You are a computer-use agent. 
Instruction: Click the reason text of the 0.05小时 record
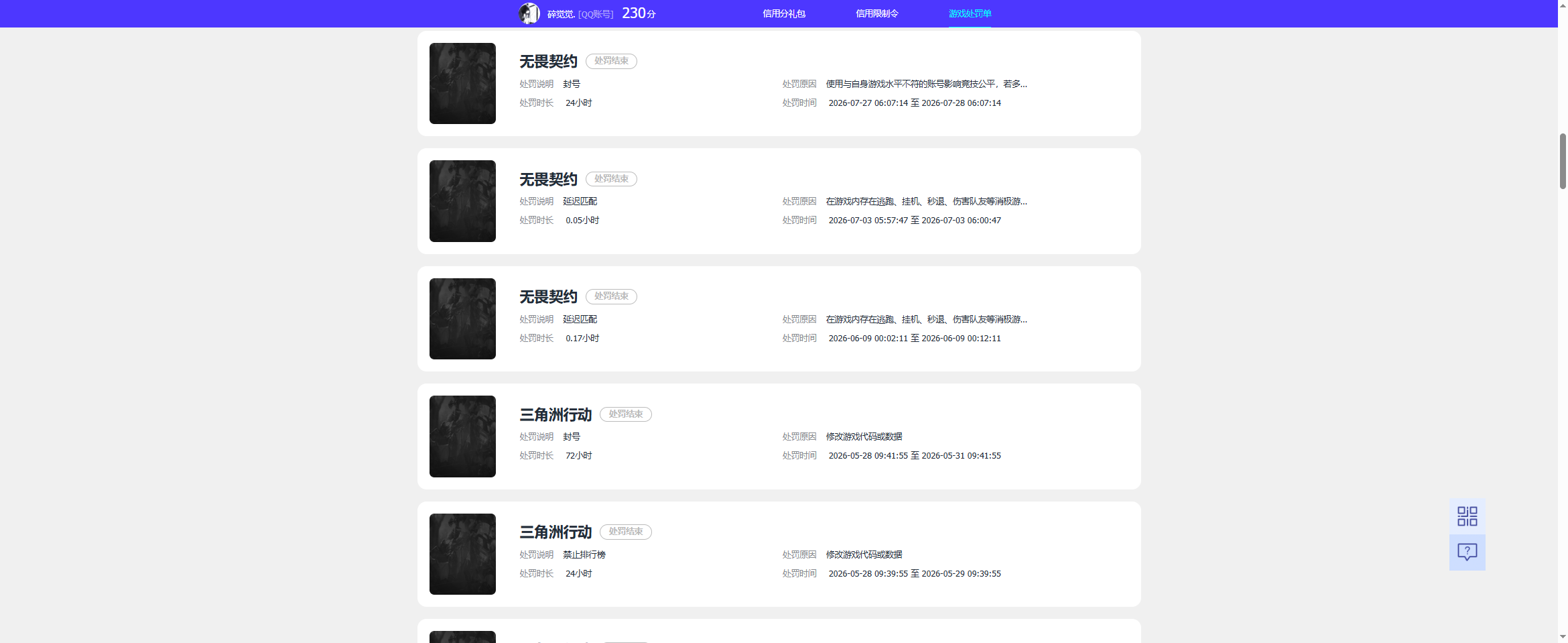(x=926, y=201)
